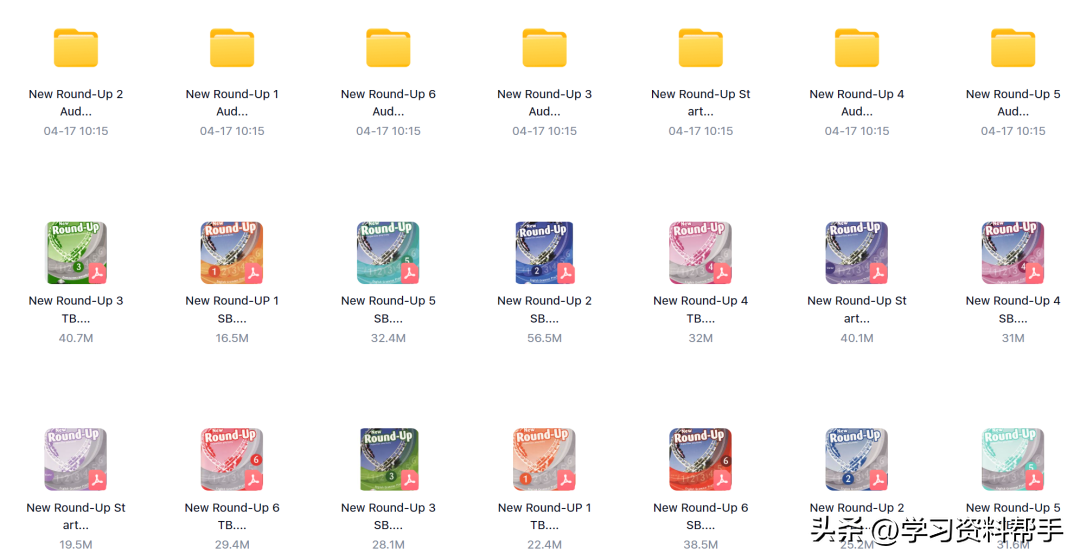Open New Round-Up 3 SB PDF, 28.1M
The width and height of the screenshot is (1080, 560).
pos(388,459)
